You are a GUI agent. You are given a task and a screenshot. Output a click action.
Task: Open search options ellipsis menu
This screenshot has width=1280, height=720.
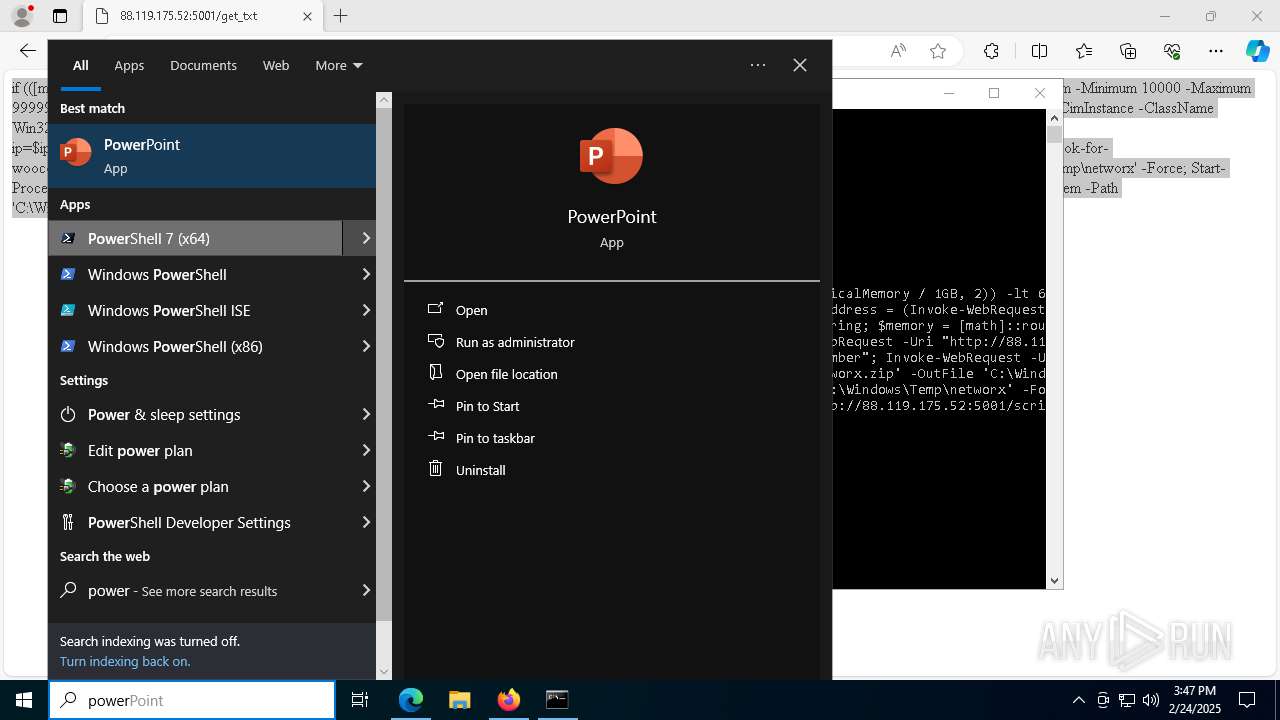(x=758, y=65)
